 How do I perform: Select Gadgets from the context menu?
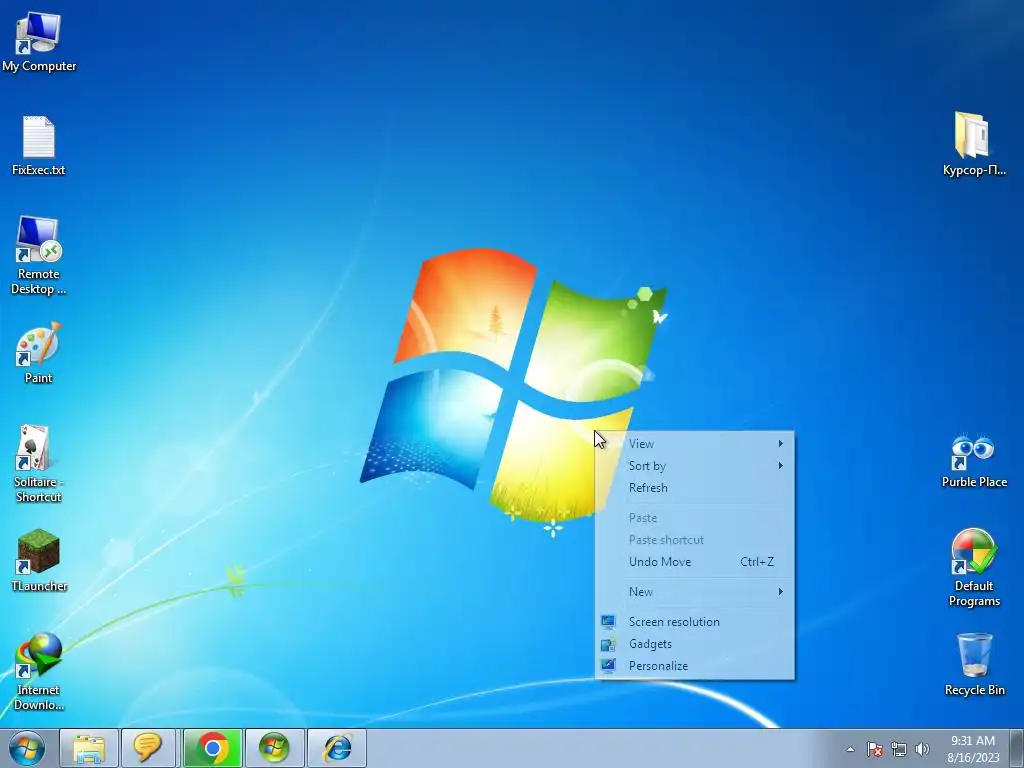click(695, 644)
